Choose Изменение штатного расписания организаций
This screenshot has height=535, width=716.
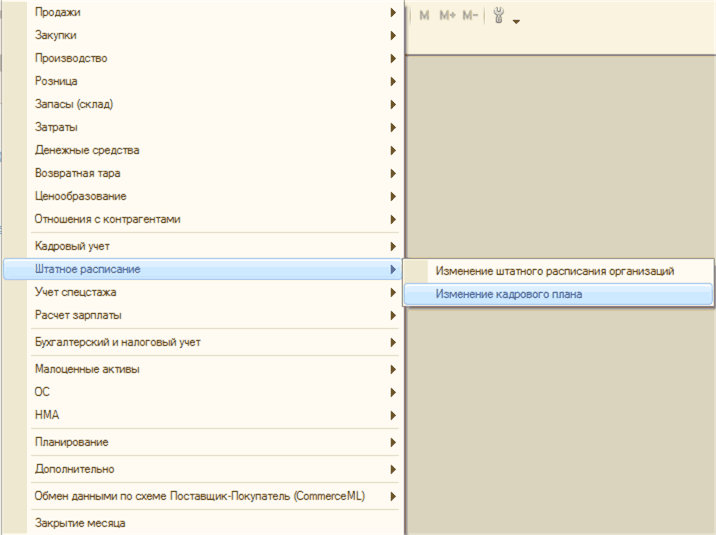(555, 271)
